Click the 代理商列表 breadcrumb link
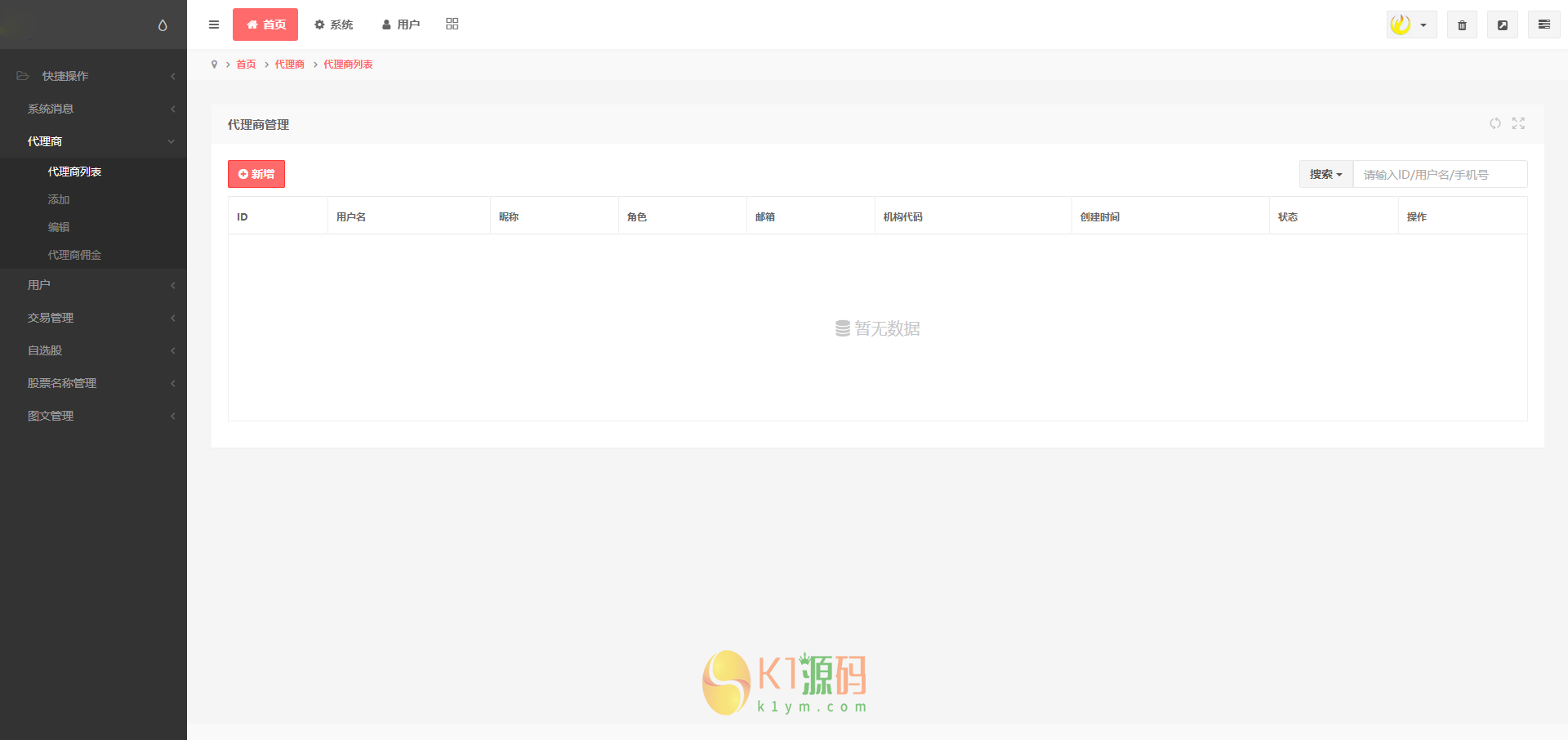The width and height of the screenshot is (1568, 740). click(x=348, y=65)
